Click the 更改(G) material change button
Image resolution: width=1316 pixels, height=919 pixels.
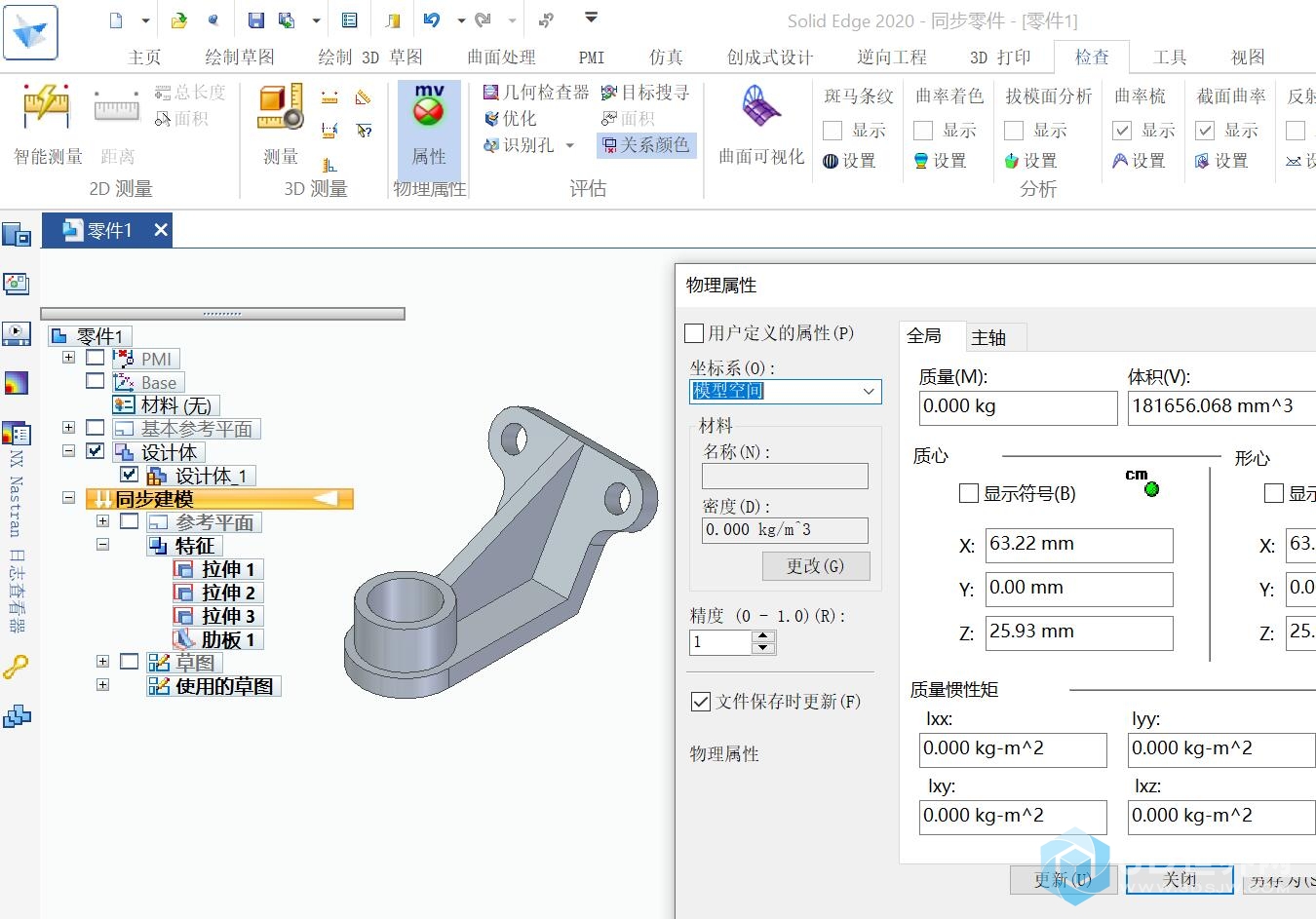point(816,566)
